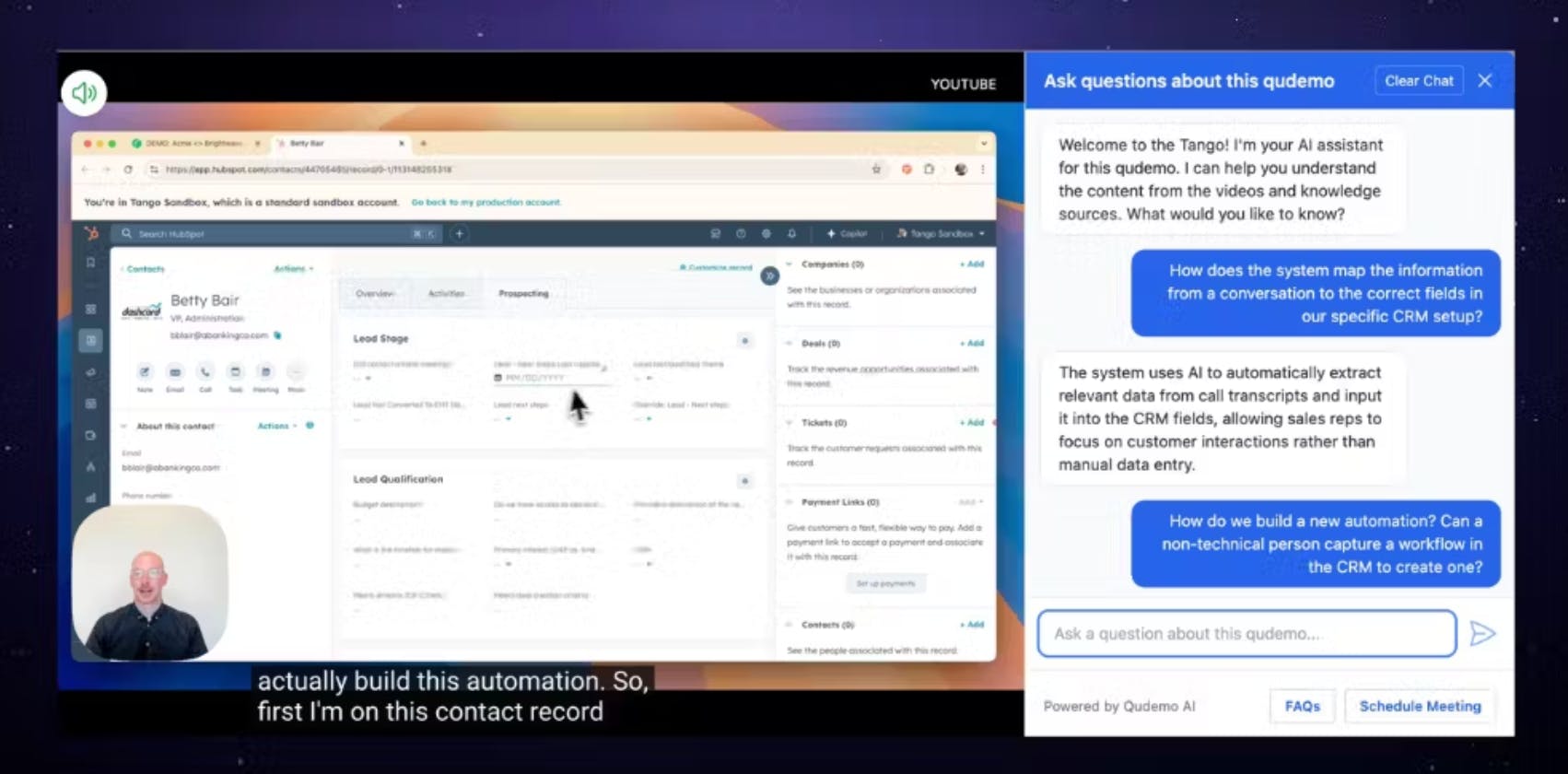Open the HubSpot help icon
Image resolution: width=1568 pixels, height=774 pixels.
[x=741, y=234]
